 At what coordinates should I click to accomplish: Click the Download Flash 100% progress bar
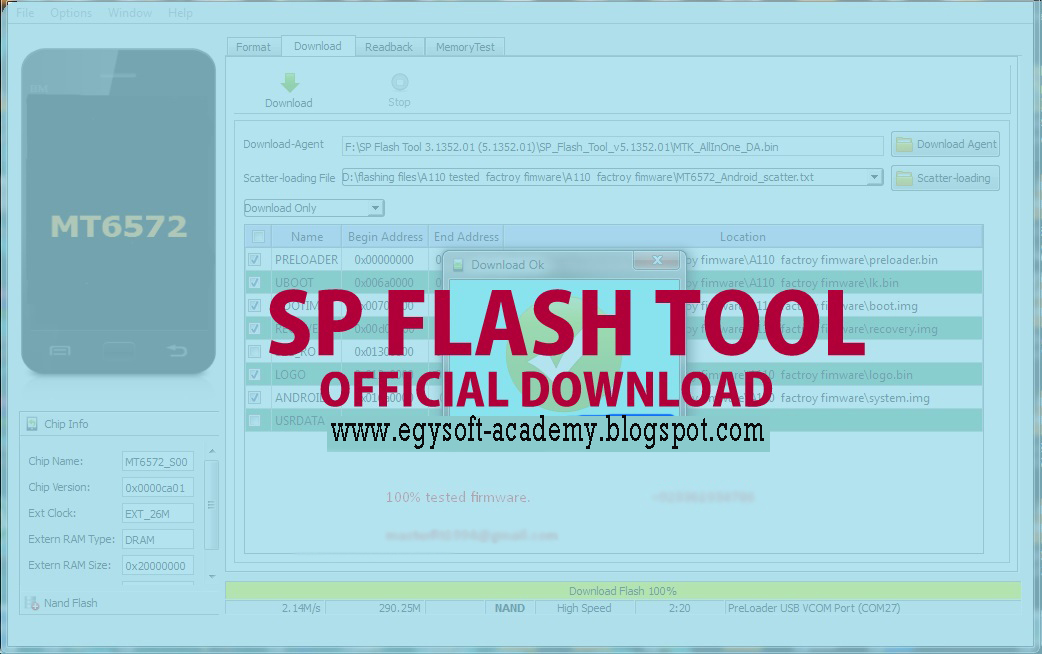[623, 591]
